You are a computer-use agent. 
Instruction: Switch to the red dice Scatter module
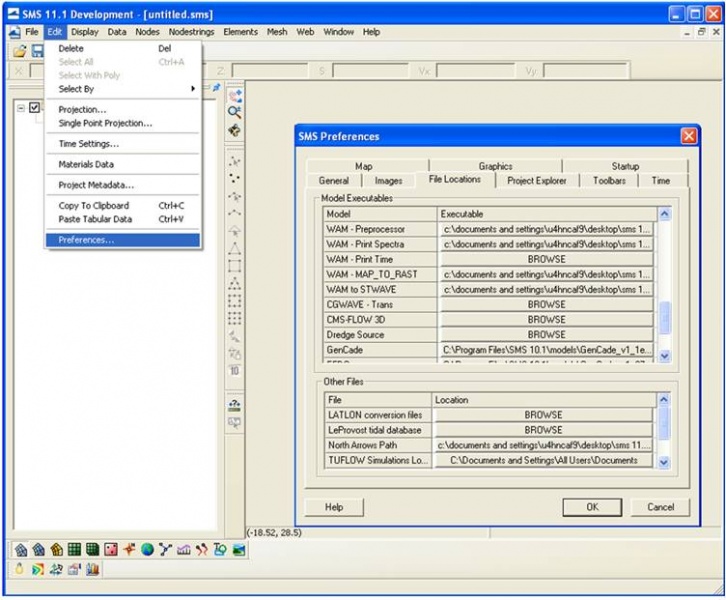click(111, 550)
